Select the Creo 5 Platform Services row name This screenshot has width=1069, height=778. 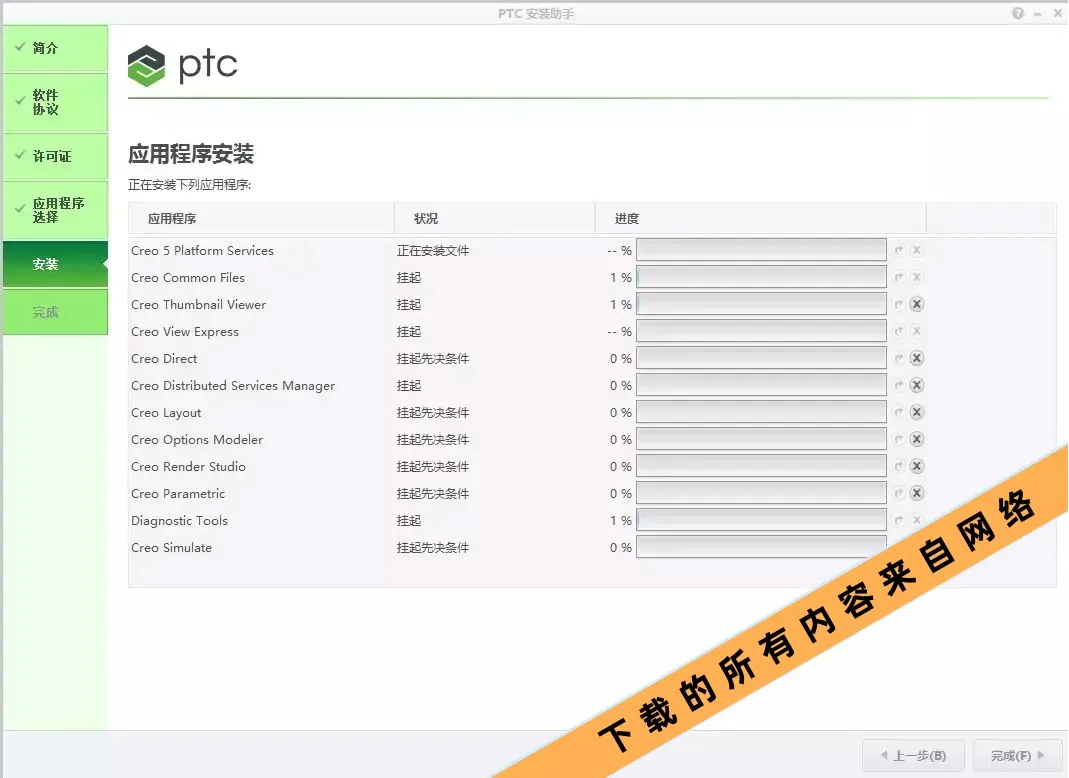pyautogui.click(x=202, y=250)
